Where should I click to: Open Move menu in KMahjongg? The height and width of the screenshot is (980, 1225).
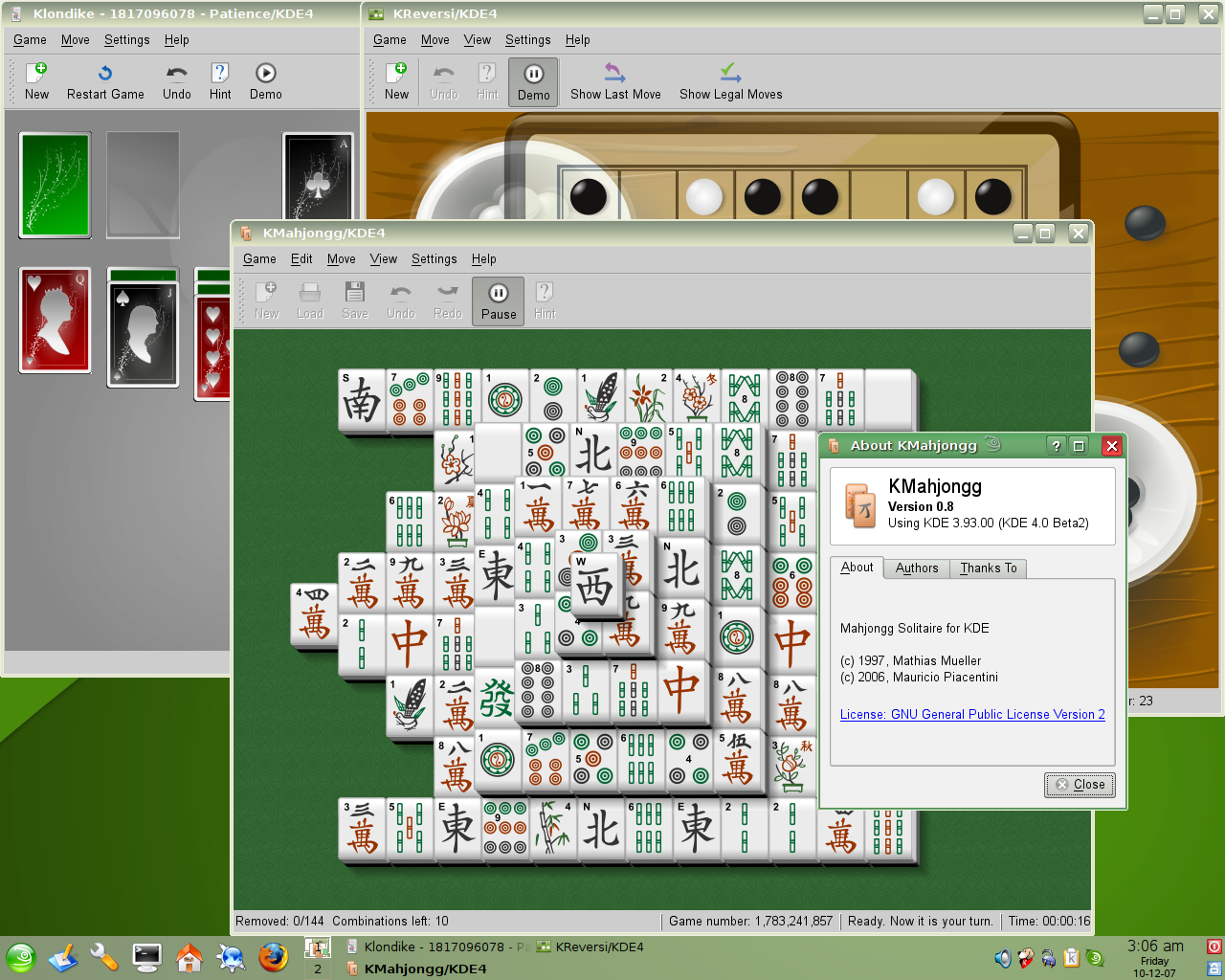(x=341, y=259)
